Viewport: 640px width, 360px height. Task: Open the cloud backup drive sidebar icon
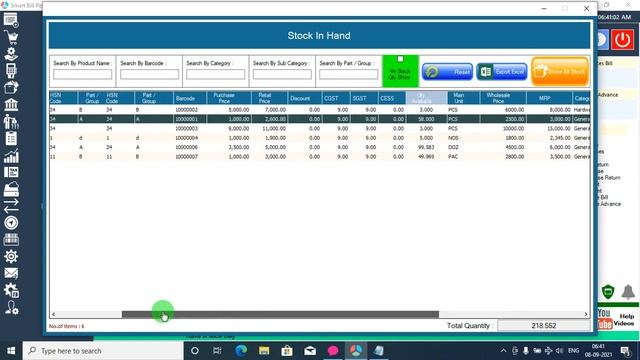pyautogui.click(x=11, y=189)
